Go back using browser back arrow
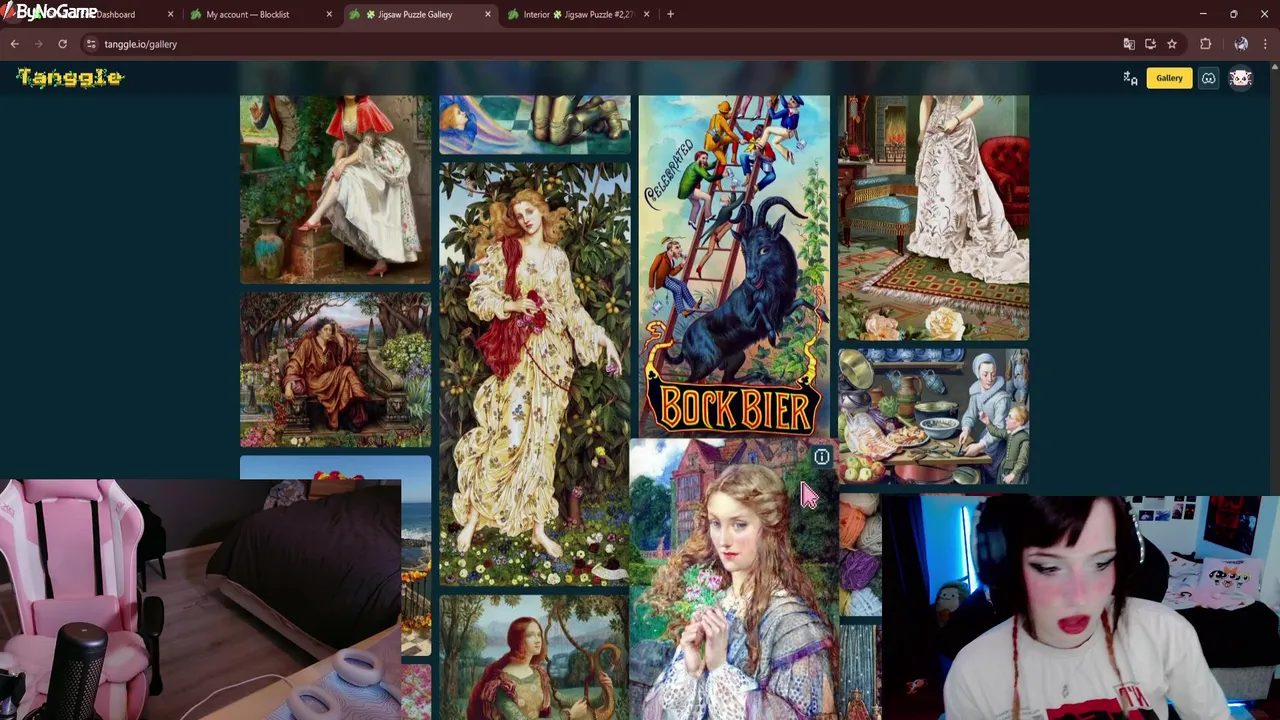Viewport: 1280px width, 720px height. [14, 44]
